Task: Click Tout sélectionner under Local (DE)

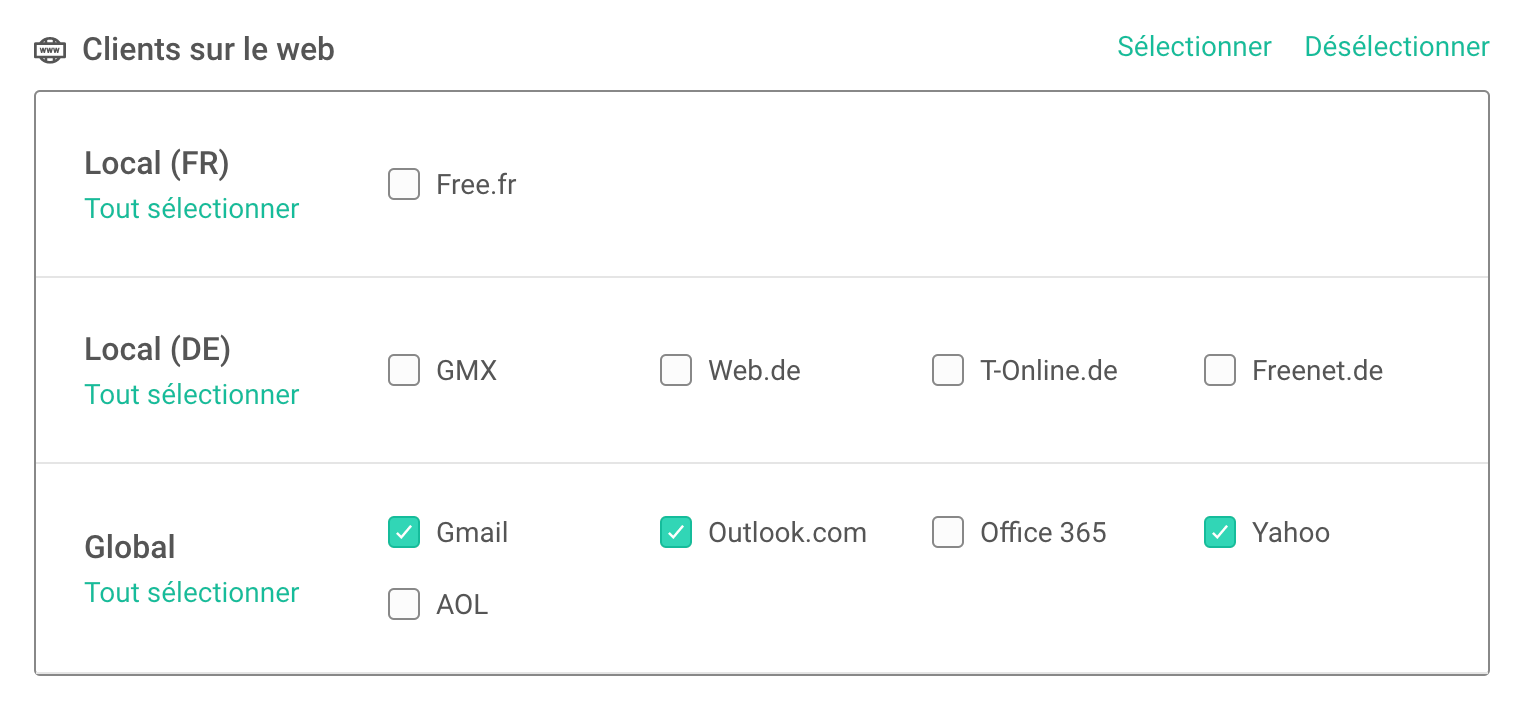Action: [192, 394]
